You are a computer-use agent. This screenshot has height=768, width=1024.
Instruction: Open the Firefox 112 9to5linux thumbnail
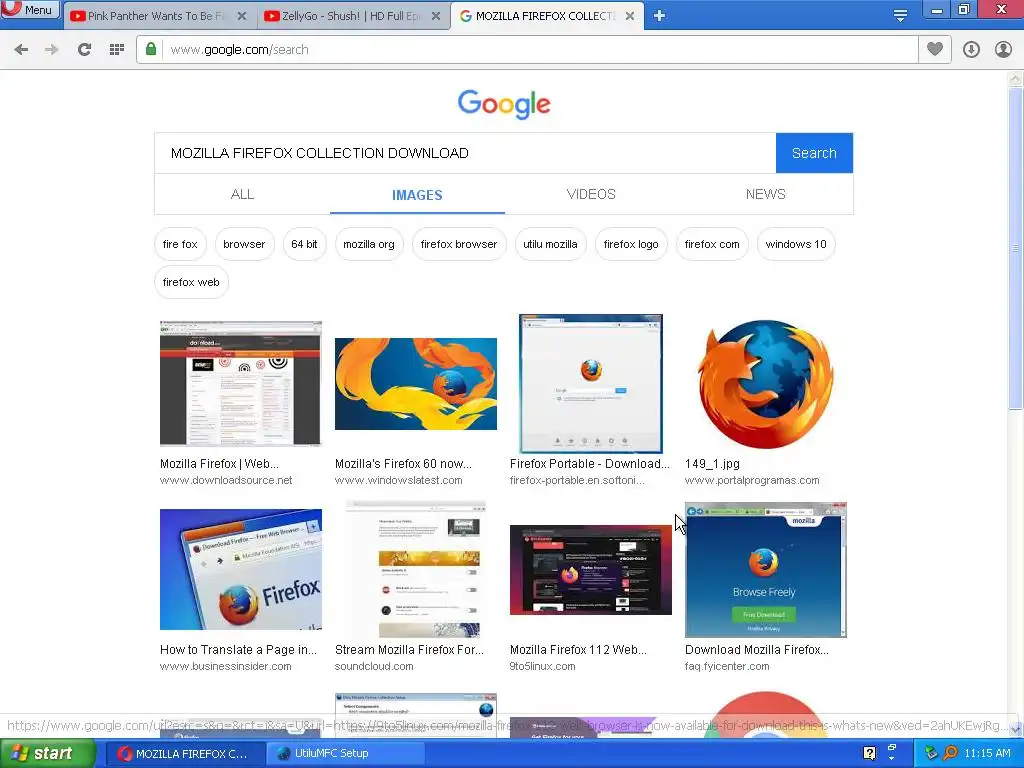point(591,569)
